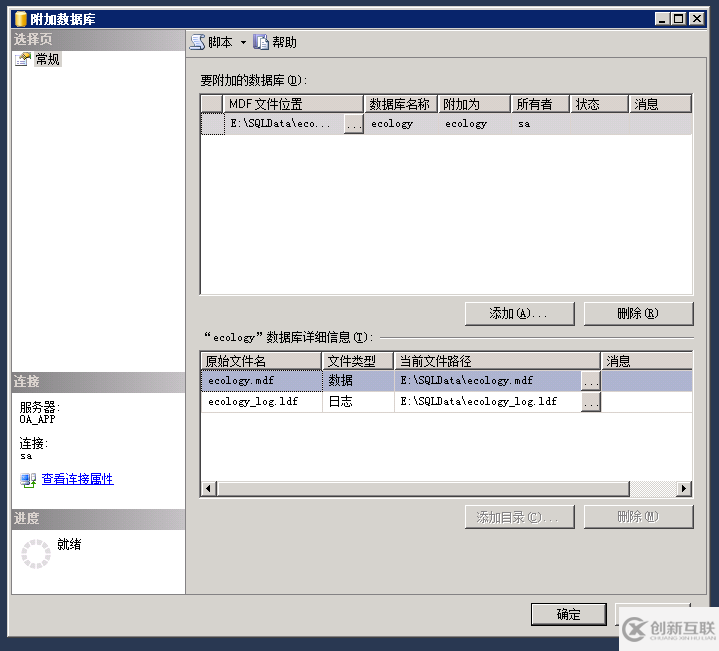
Task: Click the 帮助 toolbar label
Action: [x=284, y=43]
